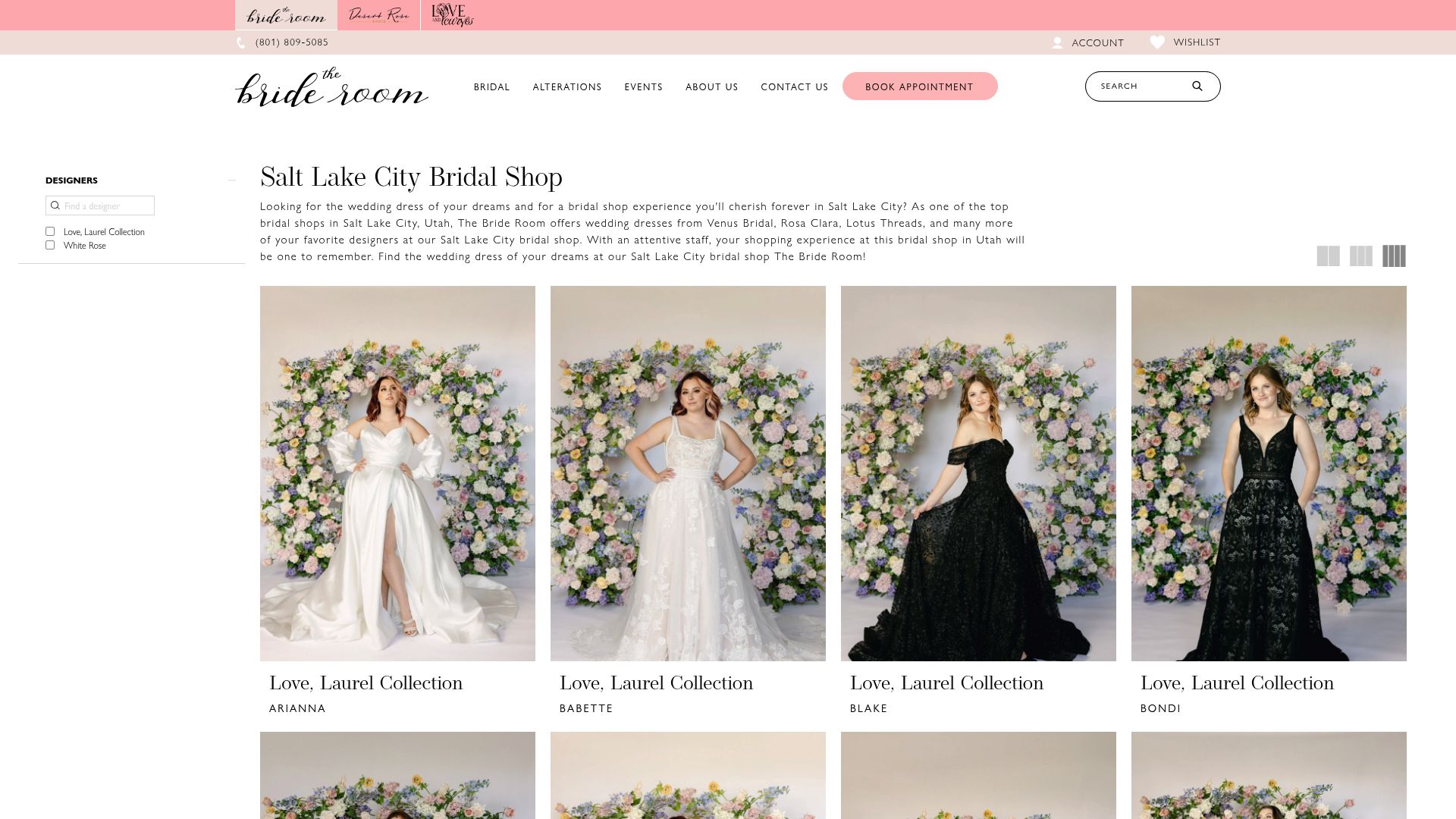Open the Events navigation item
The image size is (1456, 819).
point(643,87)
